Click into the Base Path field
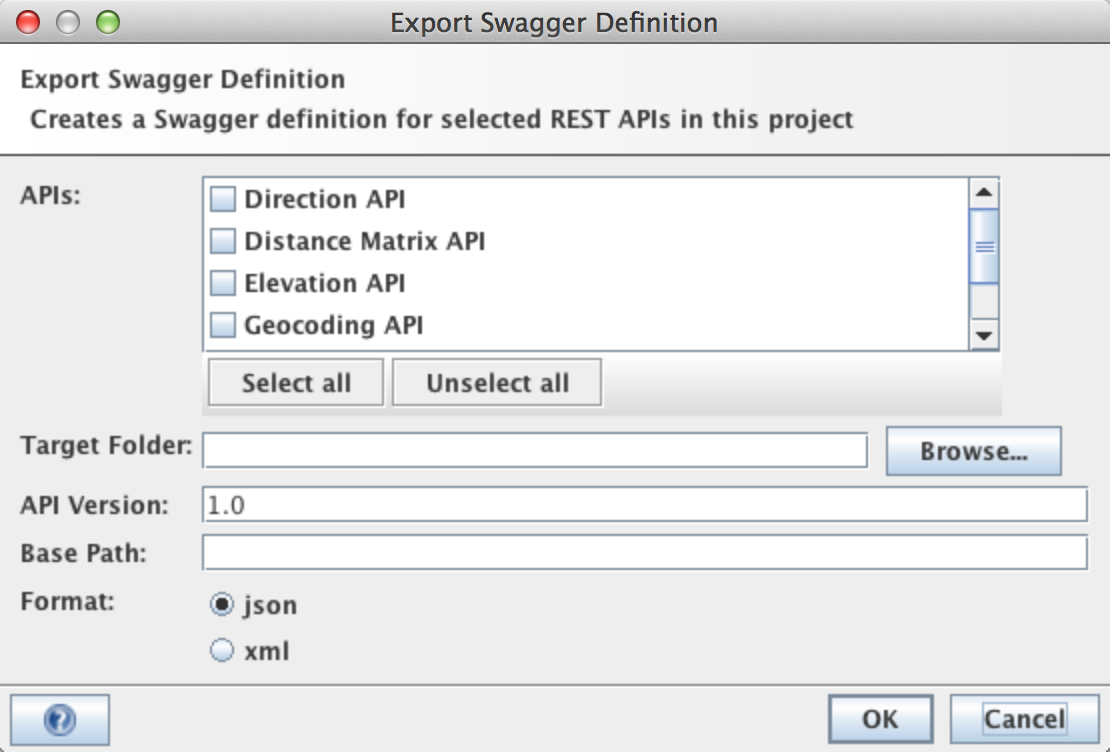Screen dimensions: 1110x752 644,552
